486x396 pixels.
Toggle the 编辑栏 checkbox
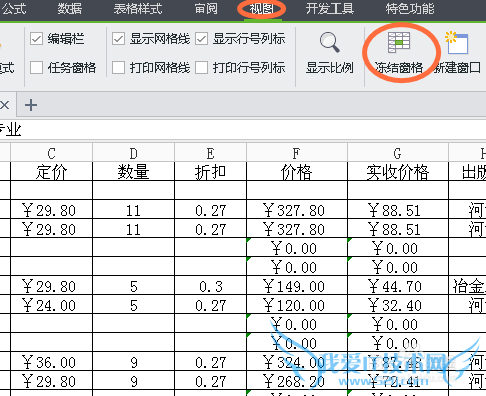pyautogui.click(x=36, y=39)
